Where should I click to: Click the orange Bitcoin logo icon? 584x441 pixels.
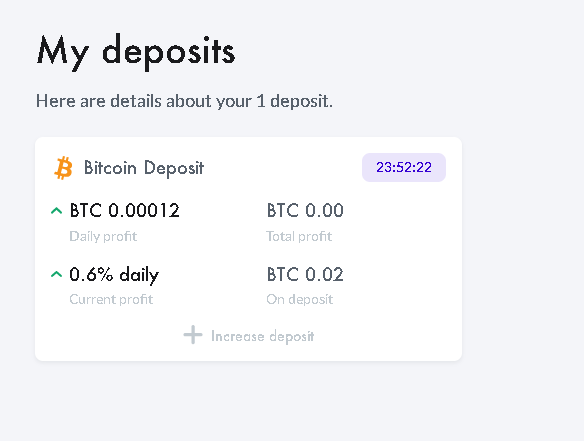[x=63, y=168]
